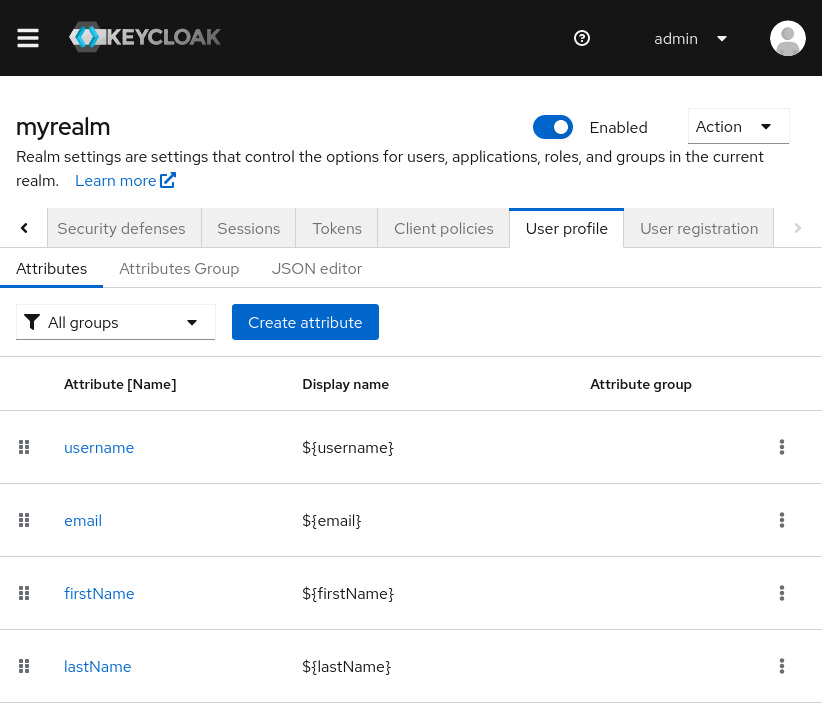Screen dimensions: 822x707
Task: Click the drag handle beside the firstName attribute
Action: click(x=24, y=593)
